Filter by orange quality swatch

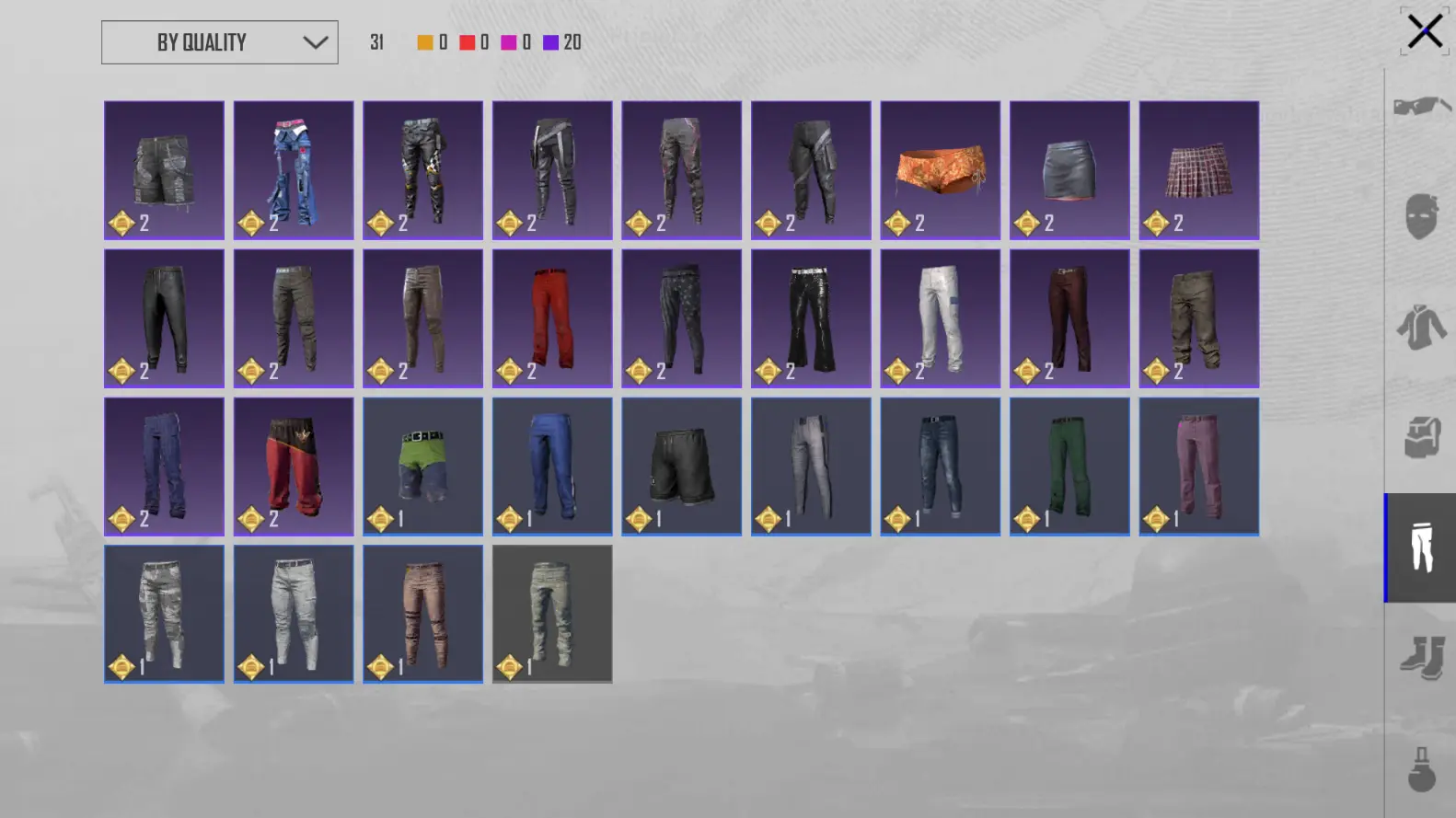pyautogui.click(x=425, y=42)
